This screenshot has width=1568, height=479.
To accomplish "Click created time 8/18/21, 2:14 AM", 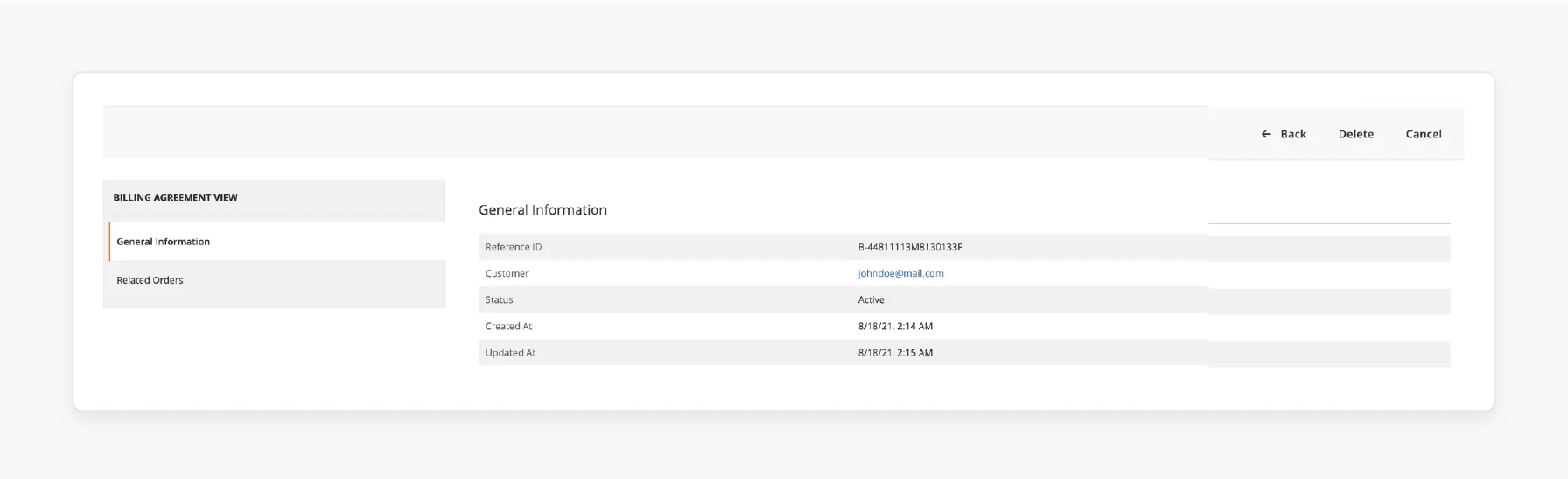I will [895, 326].
